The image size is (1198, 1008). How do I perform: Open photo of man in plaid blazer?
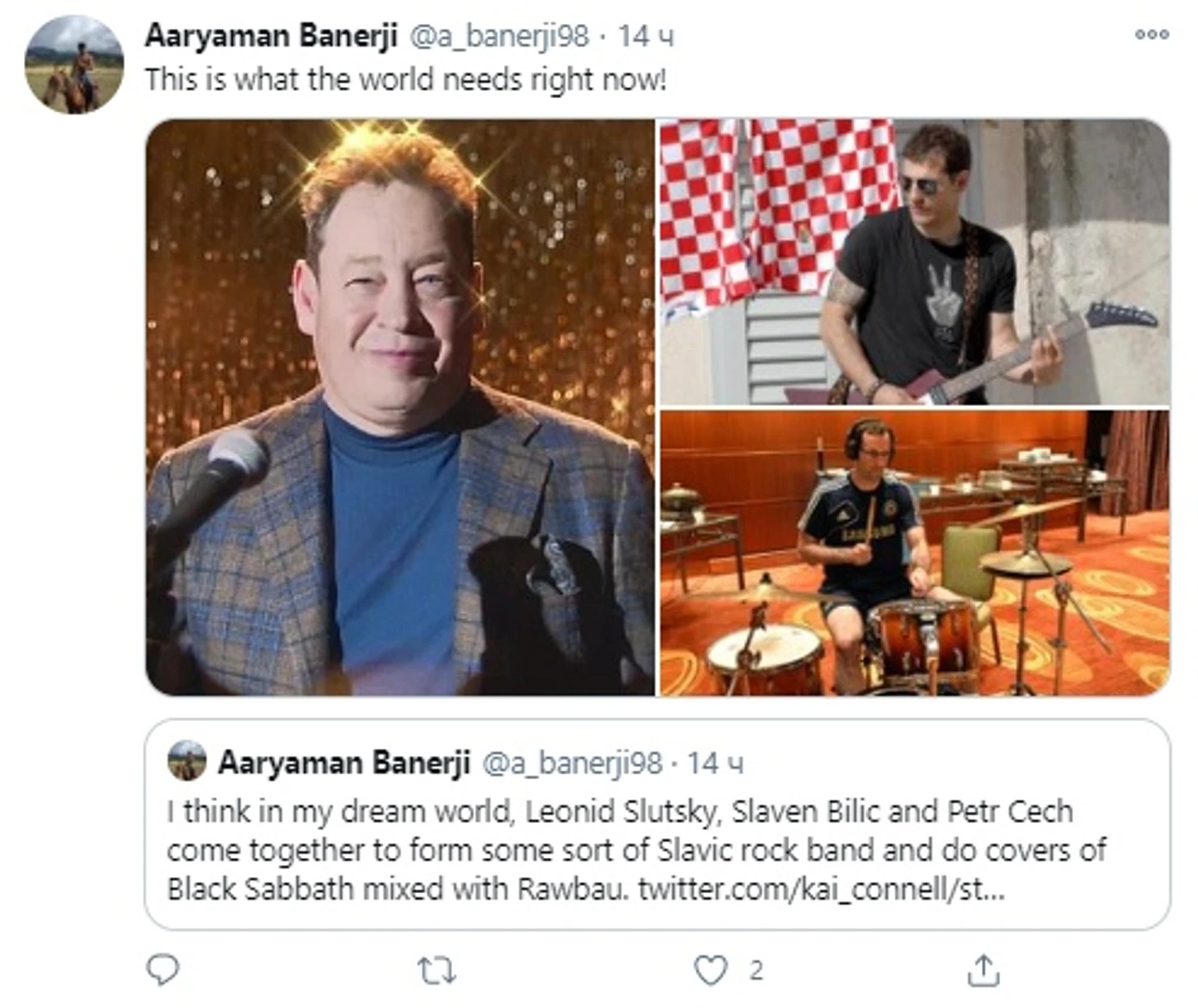pyautogui.click(x=400, y=407)
